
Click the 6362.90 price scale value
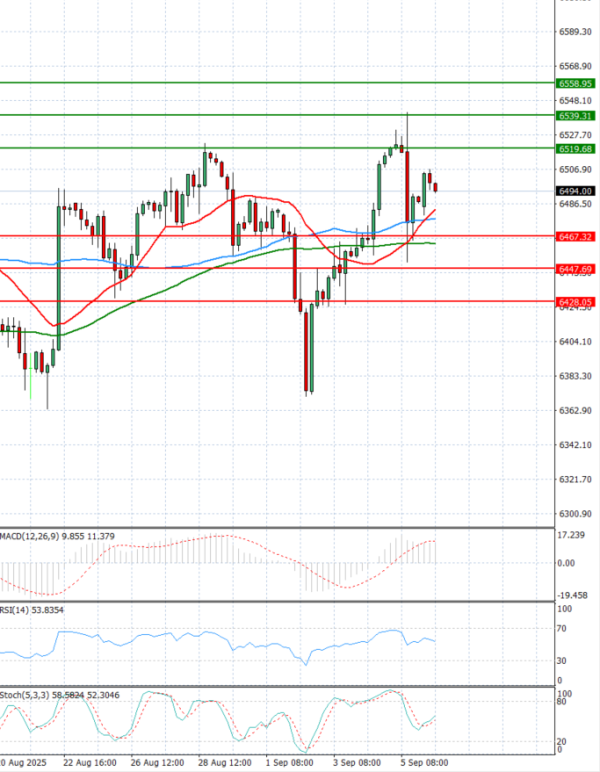[x=575, y=411]
